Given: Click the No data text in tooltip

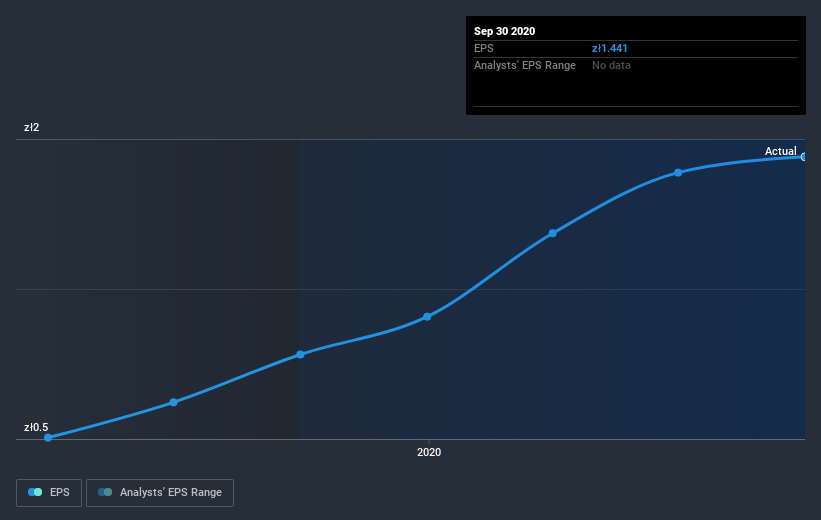Looking at the screenshot, I should tap(611, 65).
